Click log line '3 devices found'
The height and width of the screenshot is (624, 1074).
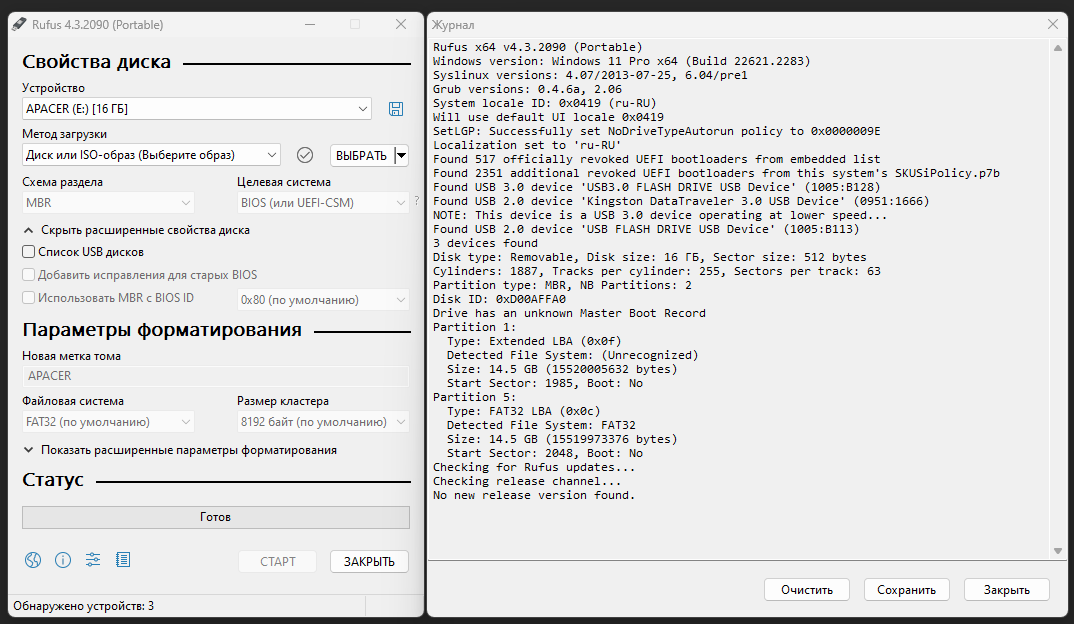point(485,243)
